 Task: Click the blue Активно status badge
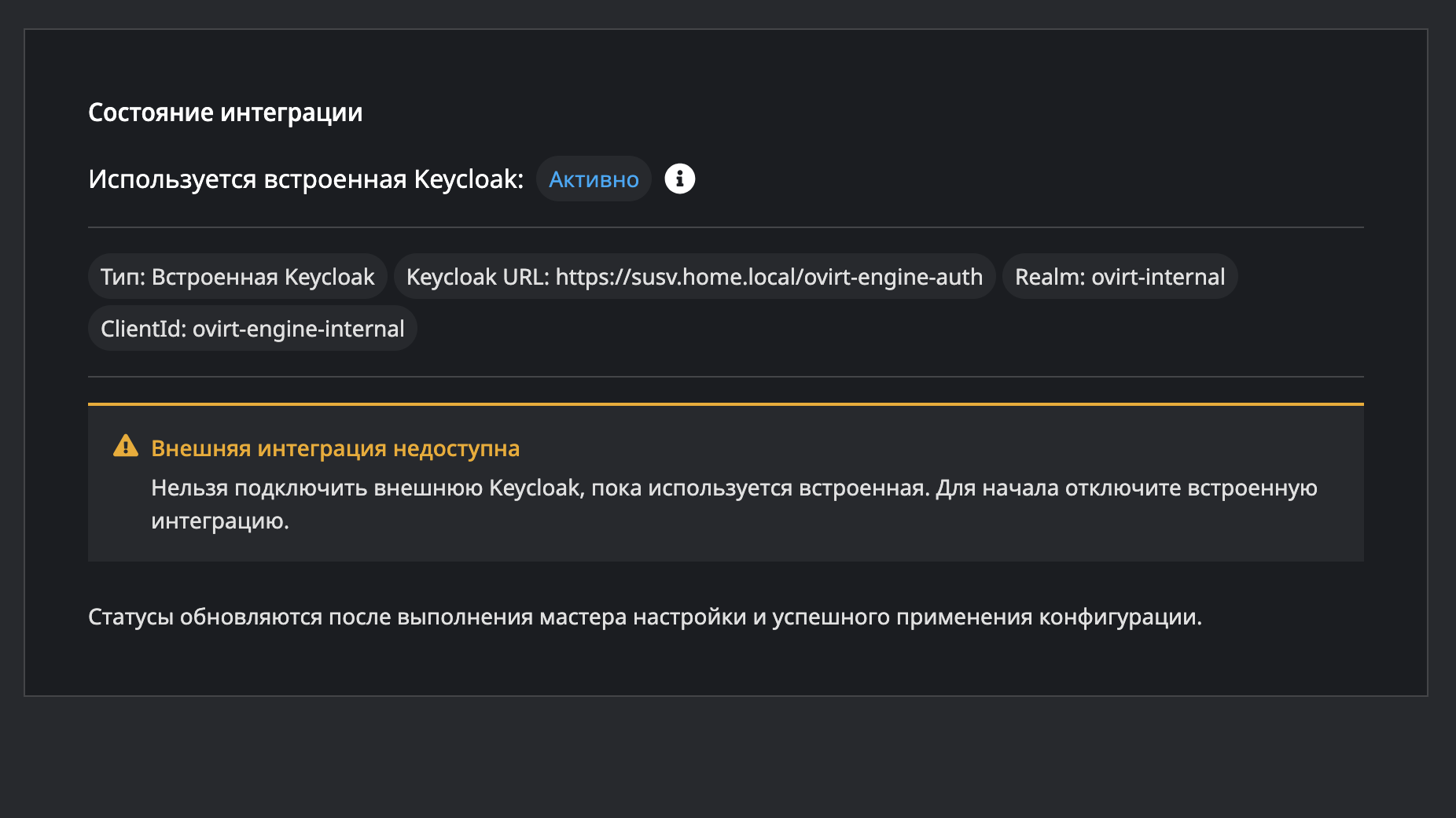[594, 179]
